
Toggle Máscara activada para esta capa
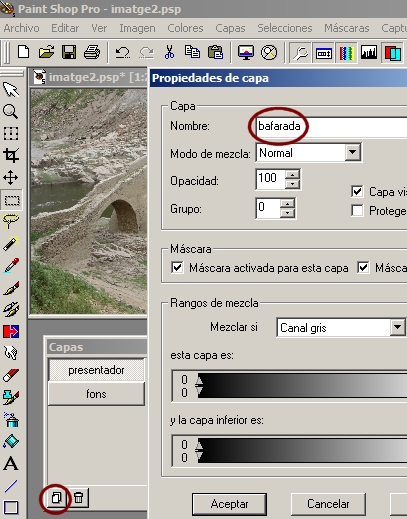point(177,268)
